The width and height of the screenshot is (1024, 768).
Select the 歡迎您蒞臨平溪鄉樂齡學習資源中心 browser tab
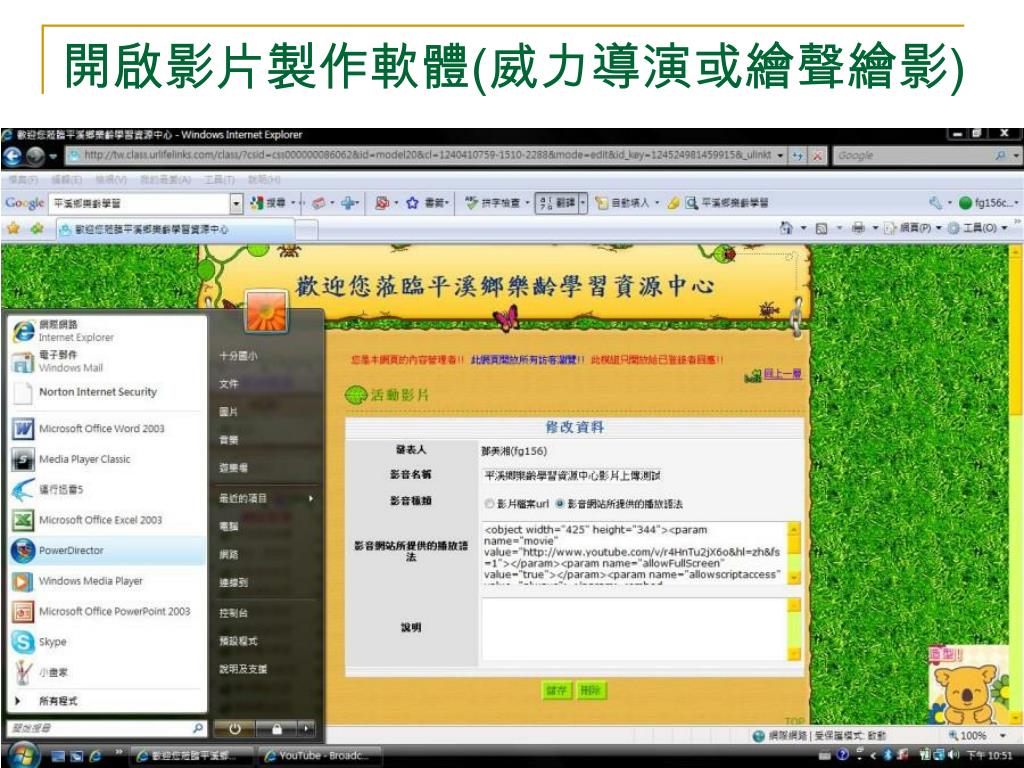point(175,229)
